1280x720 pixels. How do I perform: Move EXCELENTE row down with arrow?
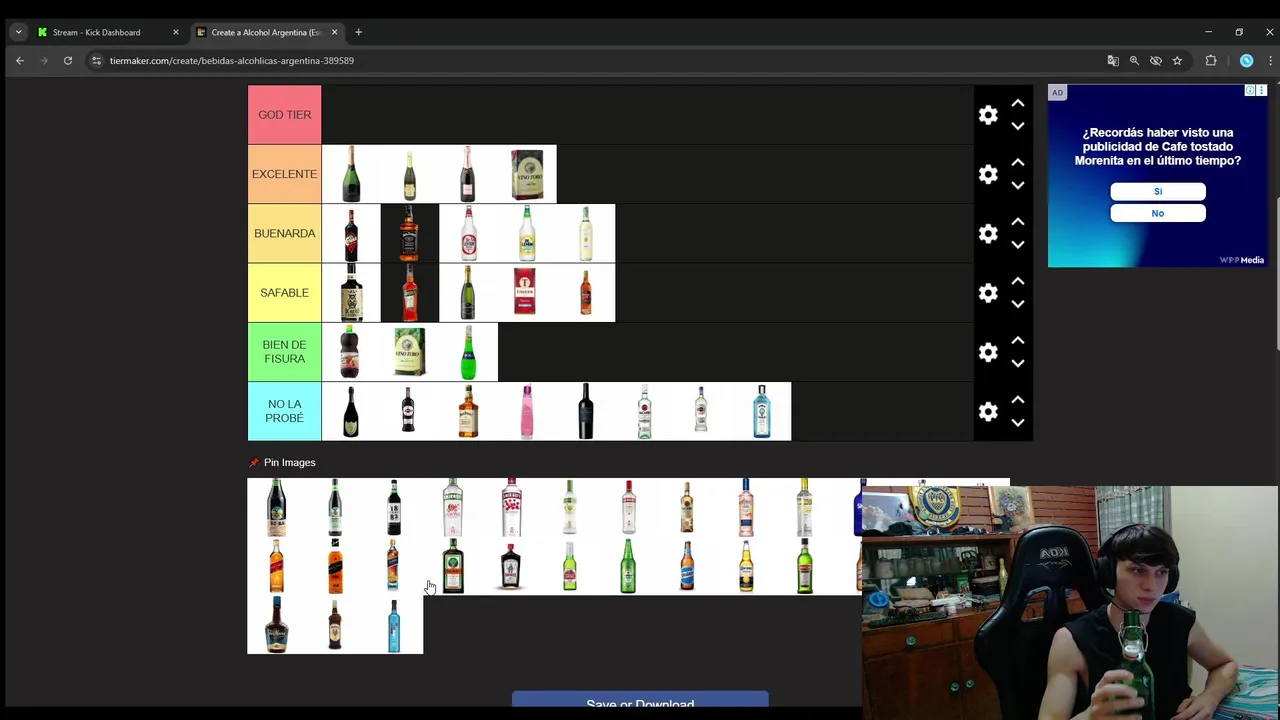[1017, 185]
